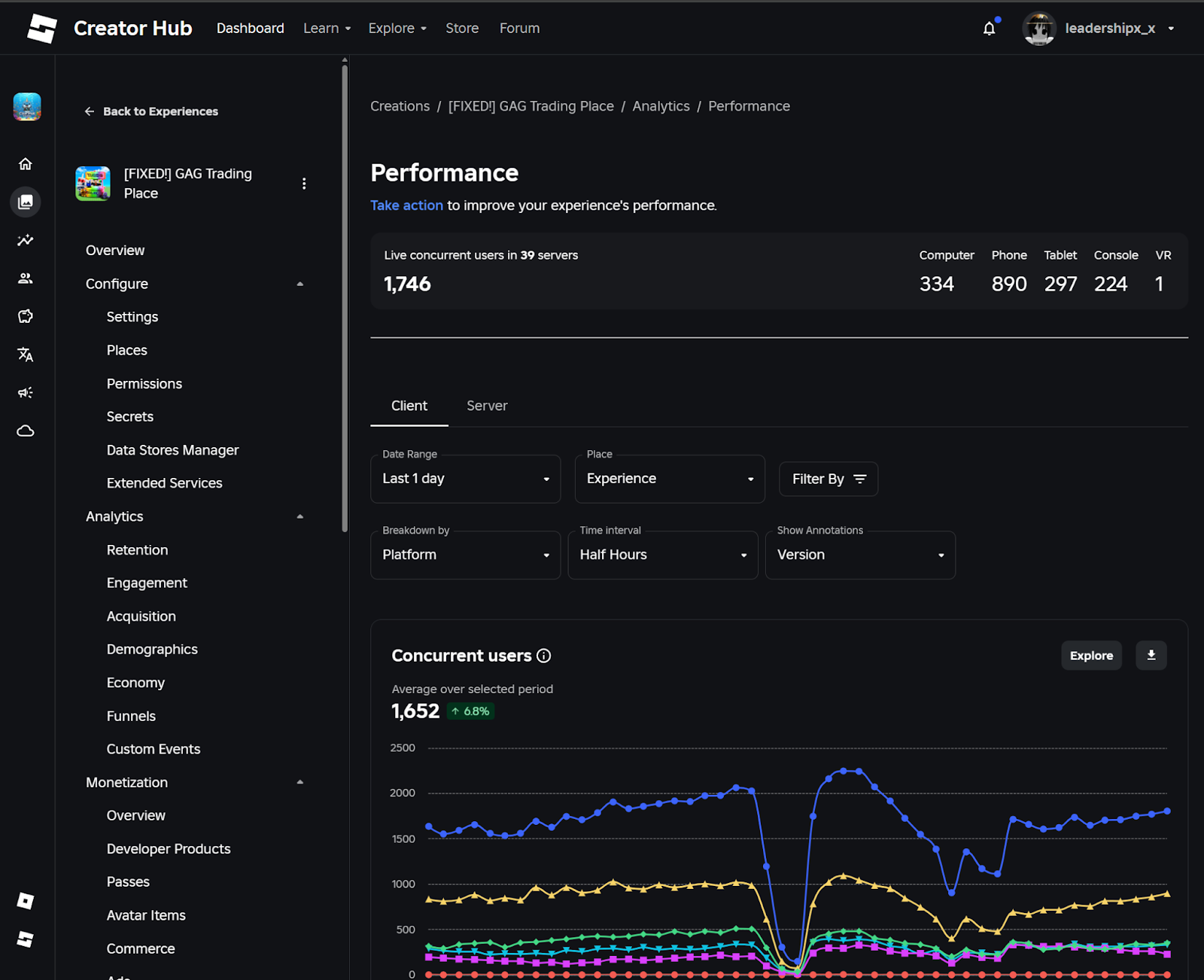Switch to the Server tab

[486, 406]
